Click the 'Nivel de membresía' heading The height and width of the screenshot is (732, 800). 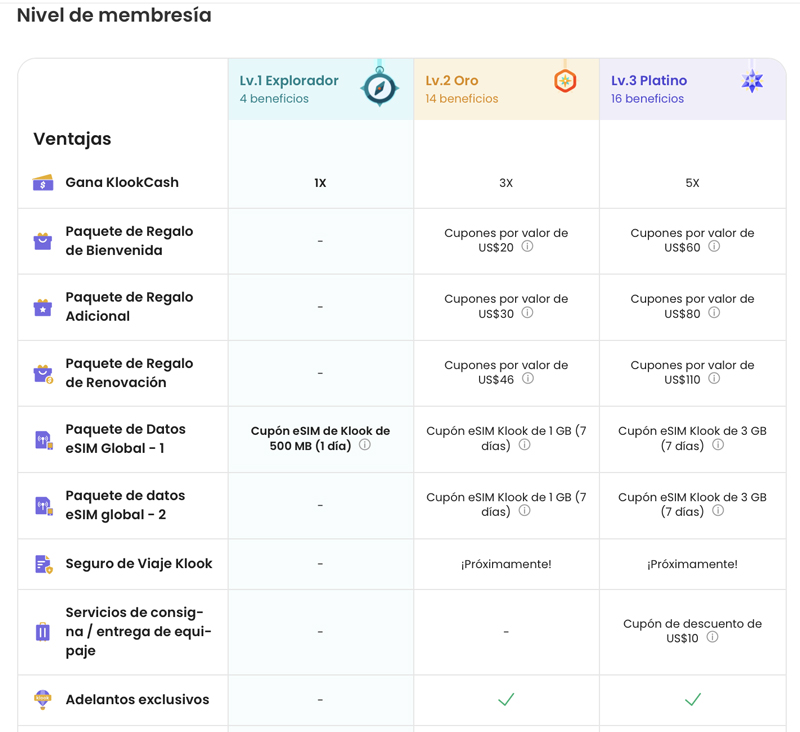pos(114,15)
